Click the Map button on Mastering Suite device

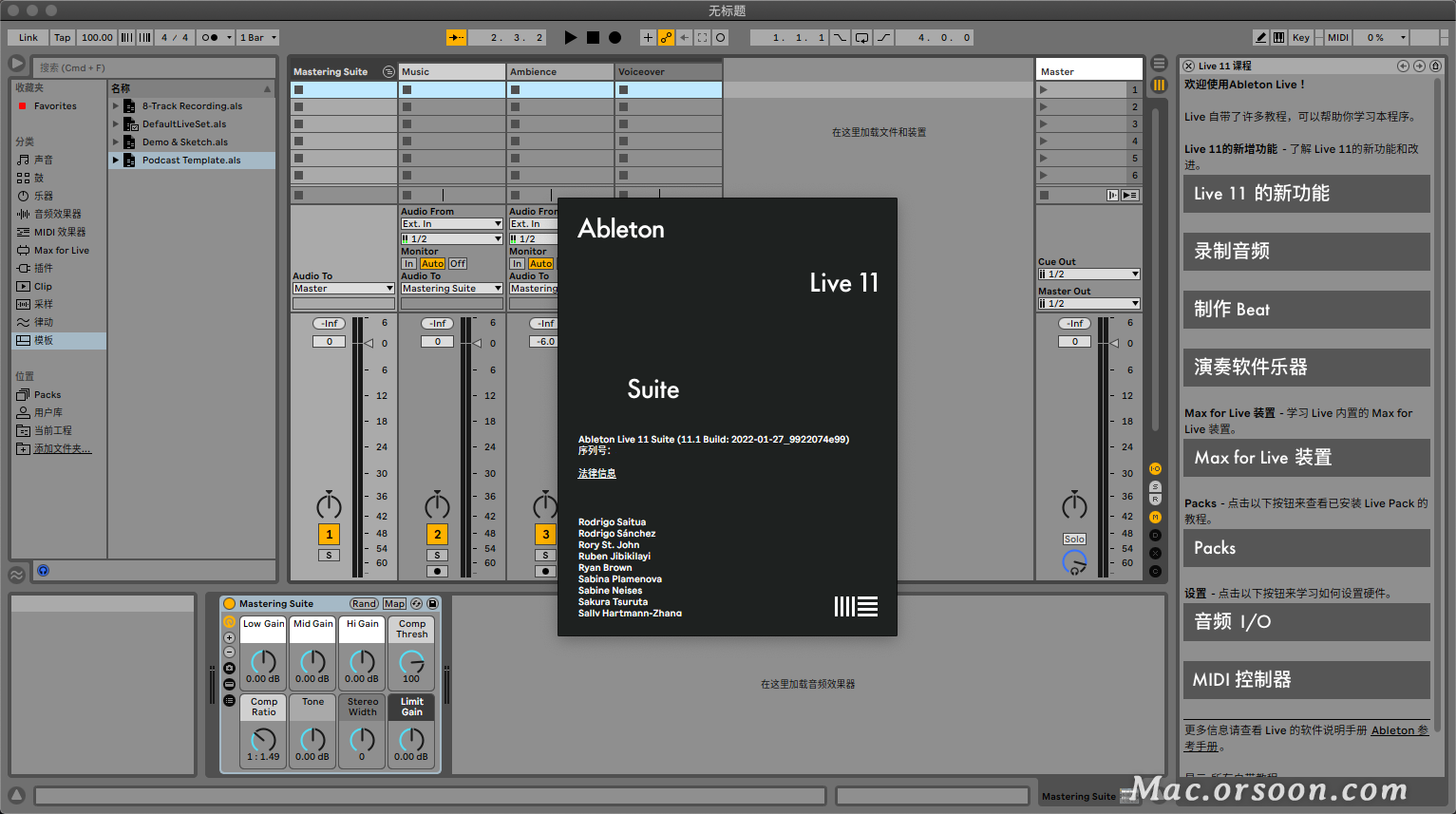click(394, 604)
